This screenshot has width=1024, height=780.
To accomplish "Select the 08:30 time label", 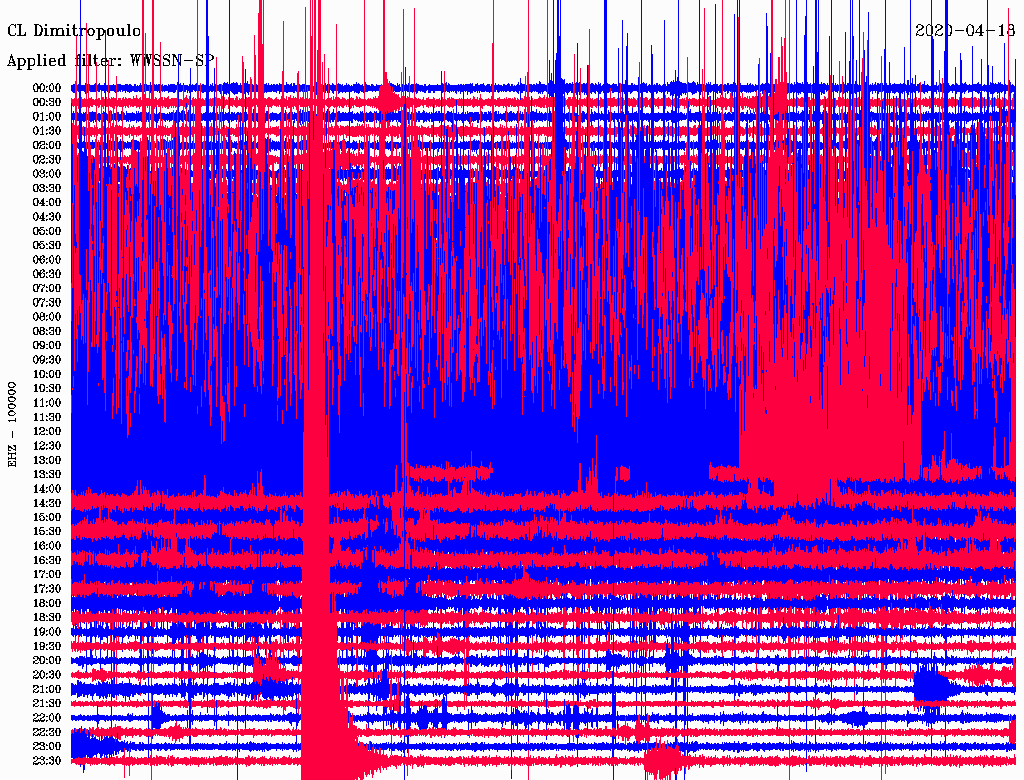I will point(48,331).
